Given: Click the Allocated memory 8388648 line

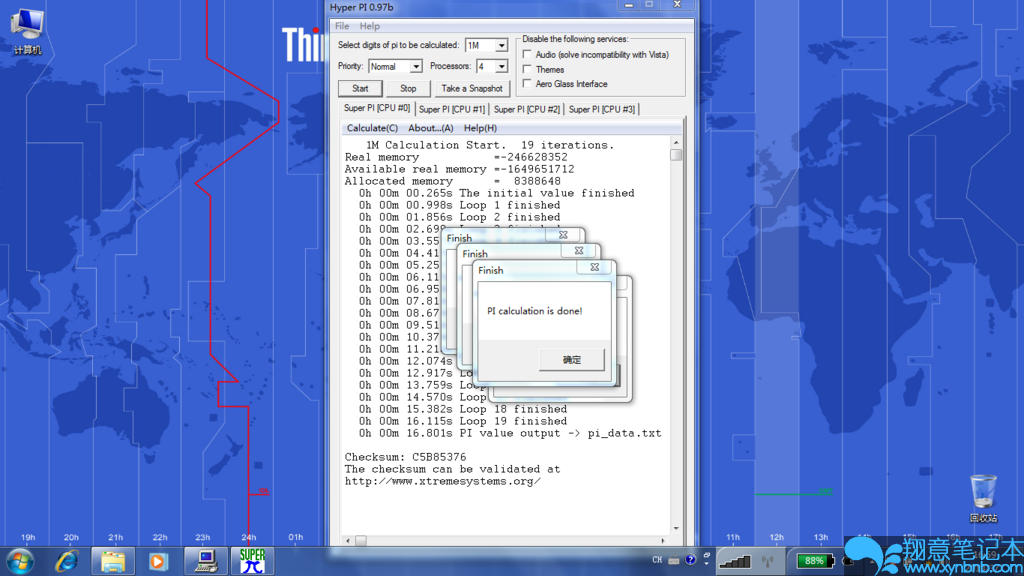Looking at the screenshot, I should tap(453, 182).
